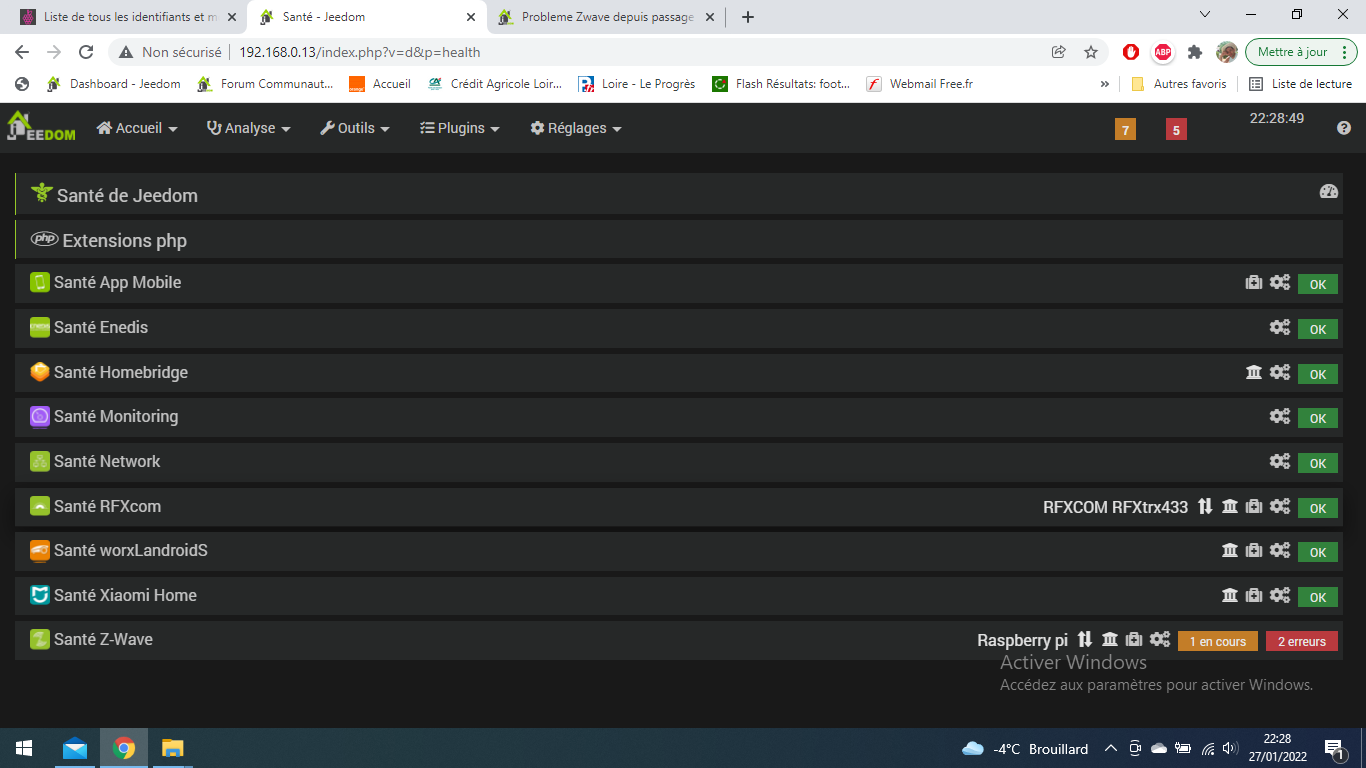The image size is (1366, 768).
Task: Open the Plugins dropdown menu
Action: pos(459,128)
